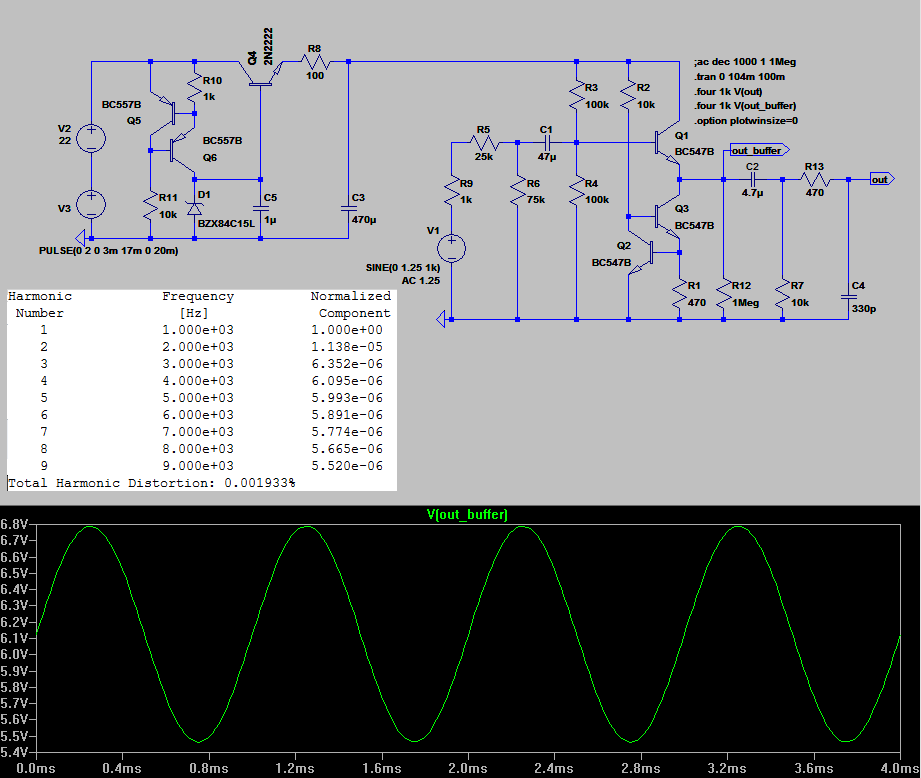Click the '.tran 0 104m 100m' directive
Image resolution: width=921 pixels, height=778 pixels.
point(740,76)
